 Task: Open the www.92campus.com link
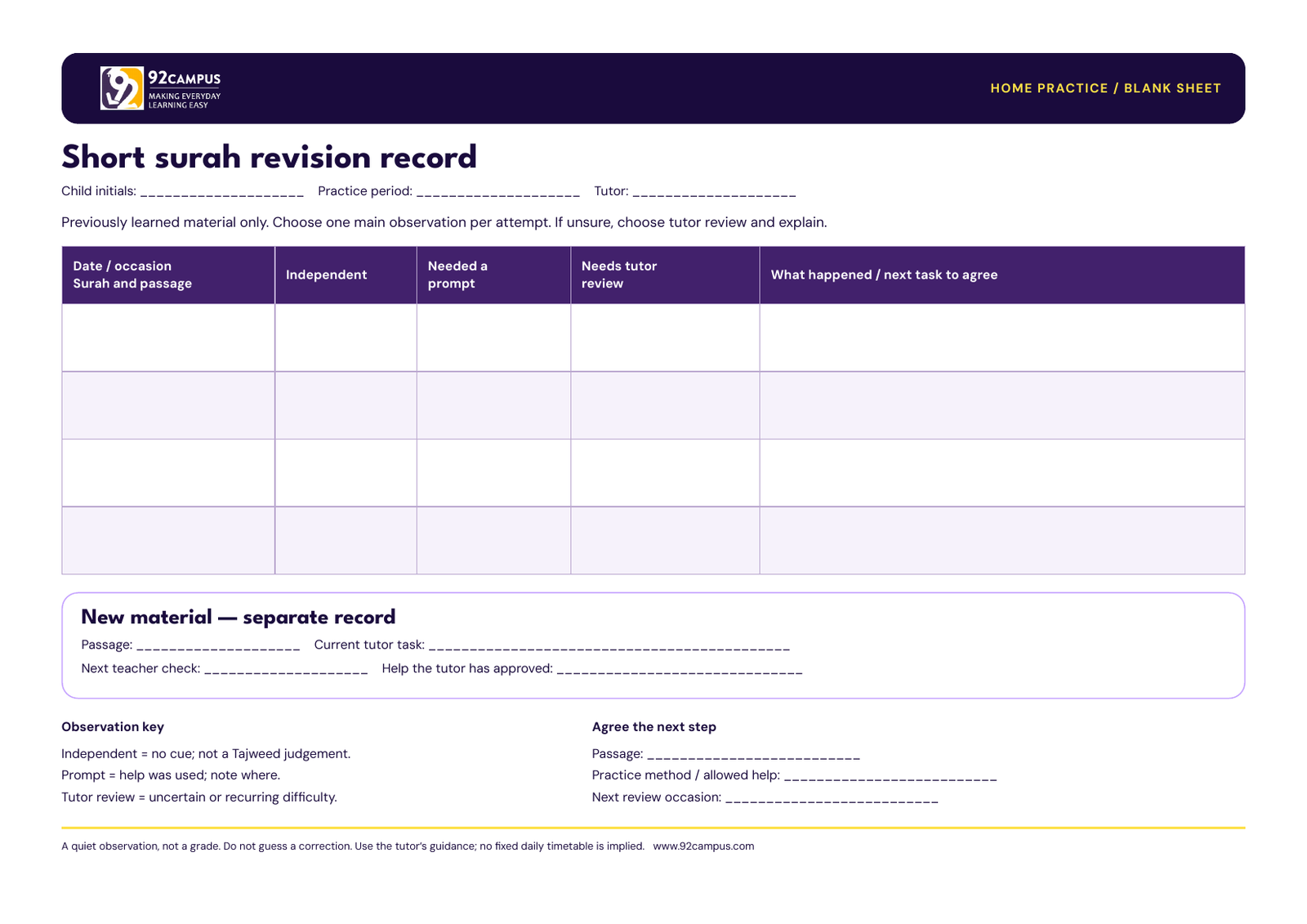pyautogui.click(x=703, y=846)
